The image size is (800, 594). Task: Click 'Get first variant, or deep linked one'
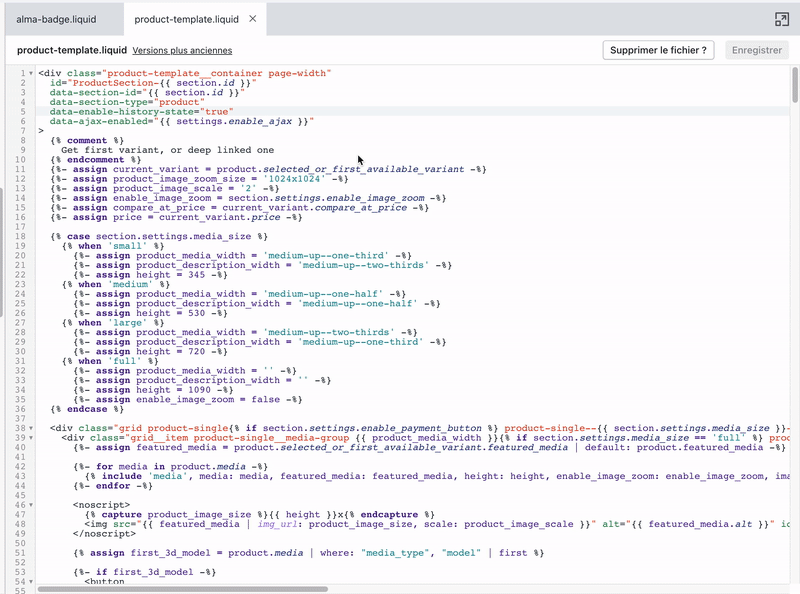167,150
